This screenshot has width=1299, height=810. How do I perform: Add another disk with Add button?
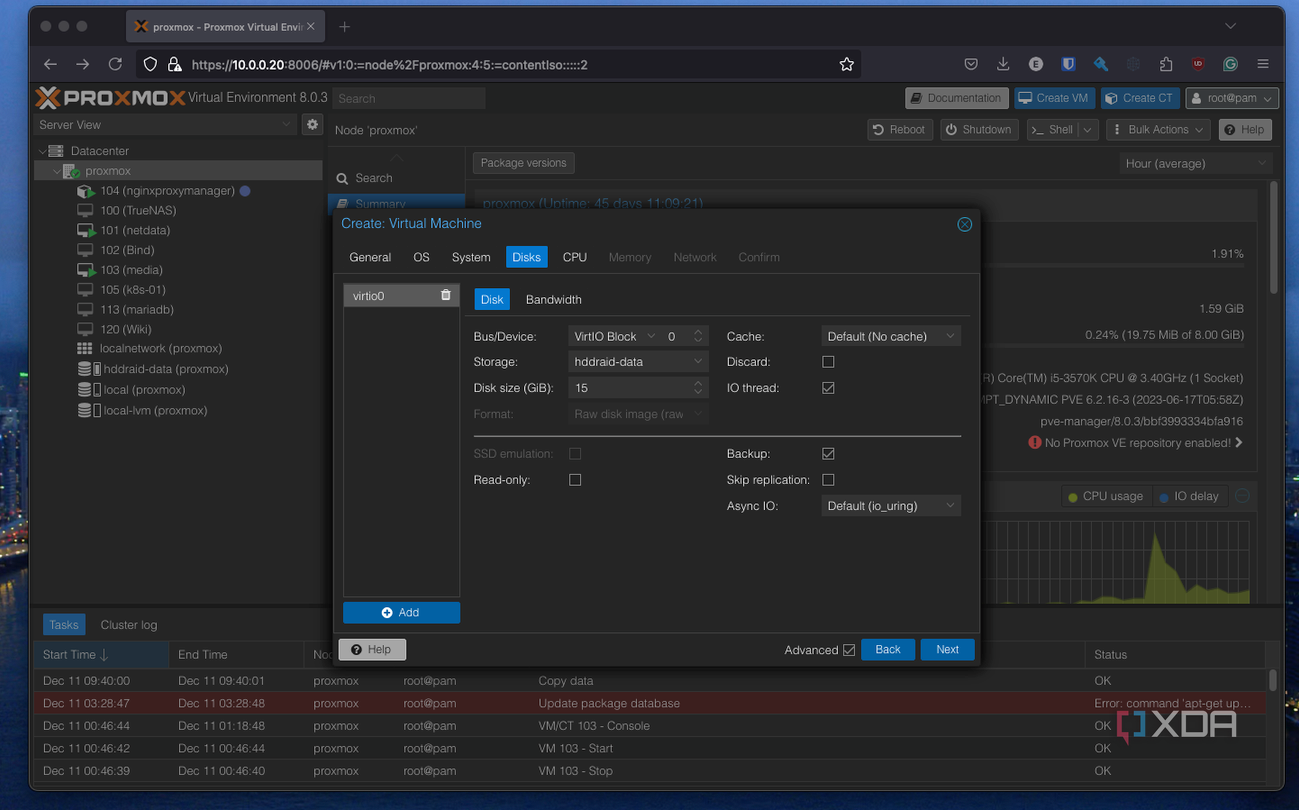tap(401, 612)
